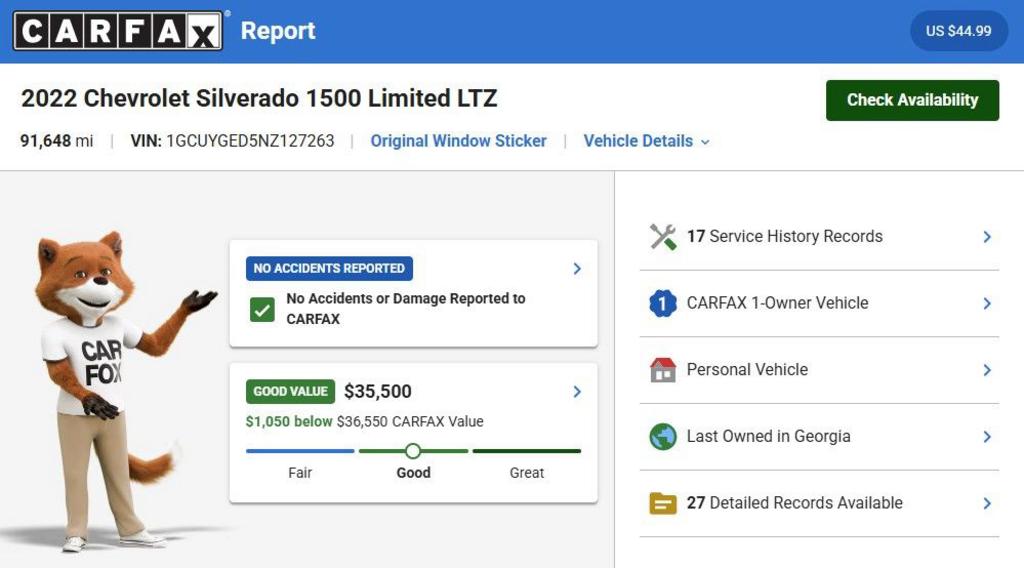Image resolution: width=1024 pixels, height=568 pixels.
Task: Click the NO ACCIDENTS REPORTED badge
Action: click(x=329, y=268)
